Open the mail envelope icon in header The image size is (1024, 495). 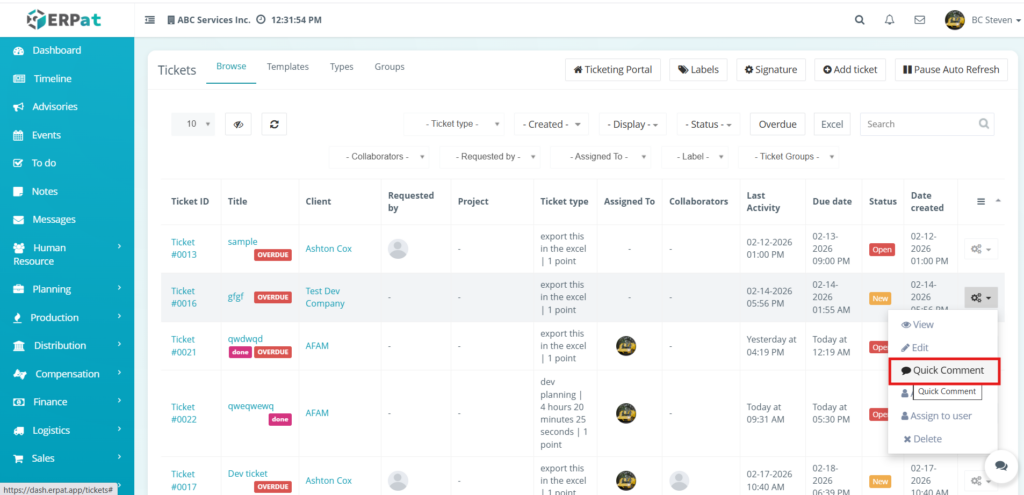[x=919, y=20]
